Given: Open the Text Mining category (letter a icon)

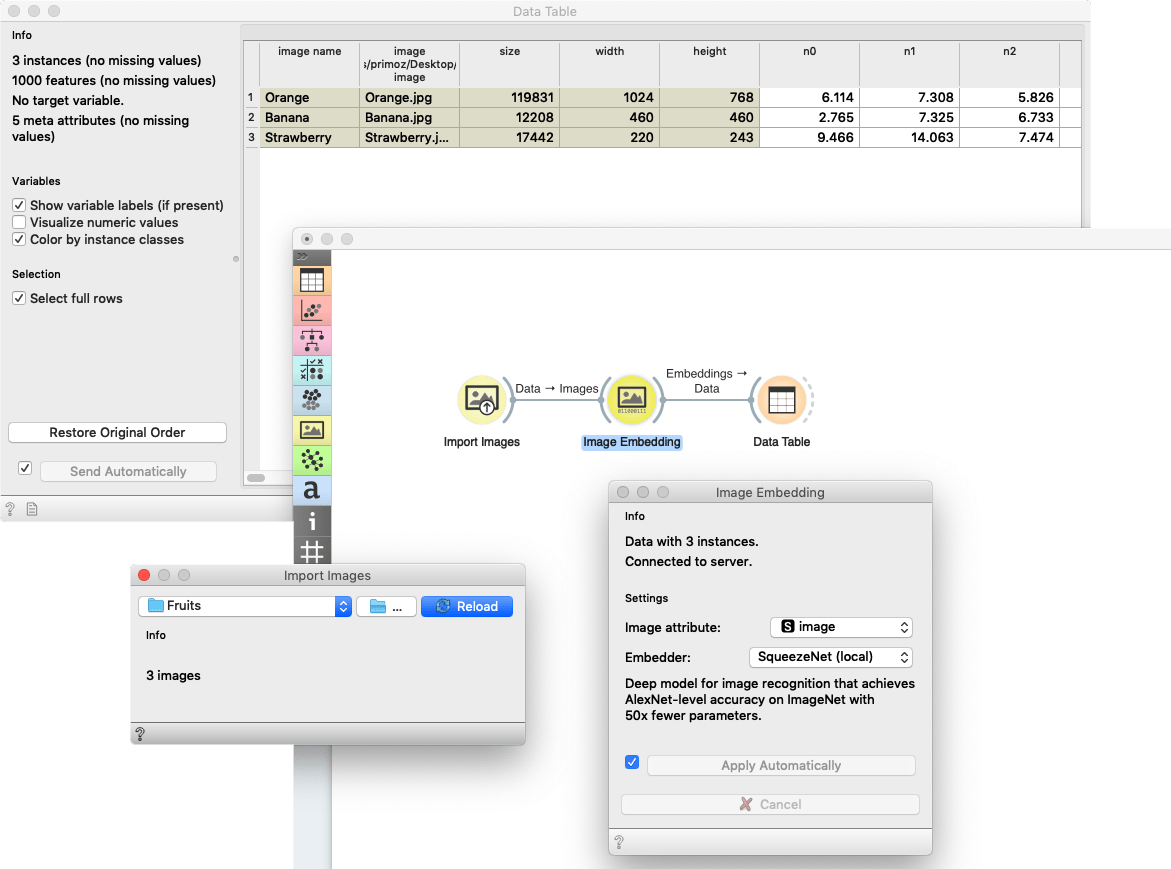Looking at the screenshot, I should (311, 490).
